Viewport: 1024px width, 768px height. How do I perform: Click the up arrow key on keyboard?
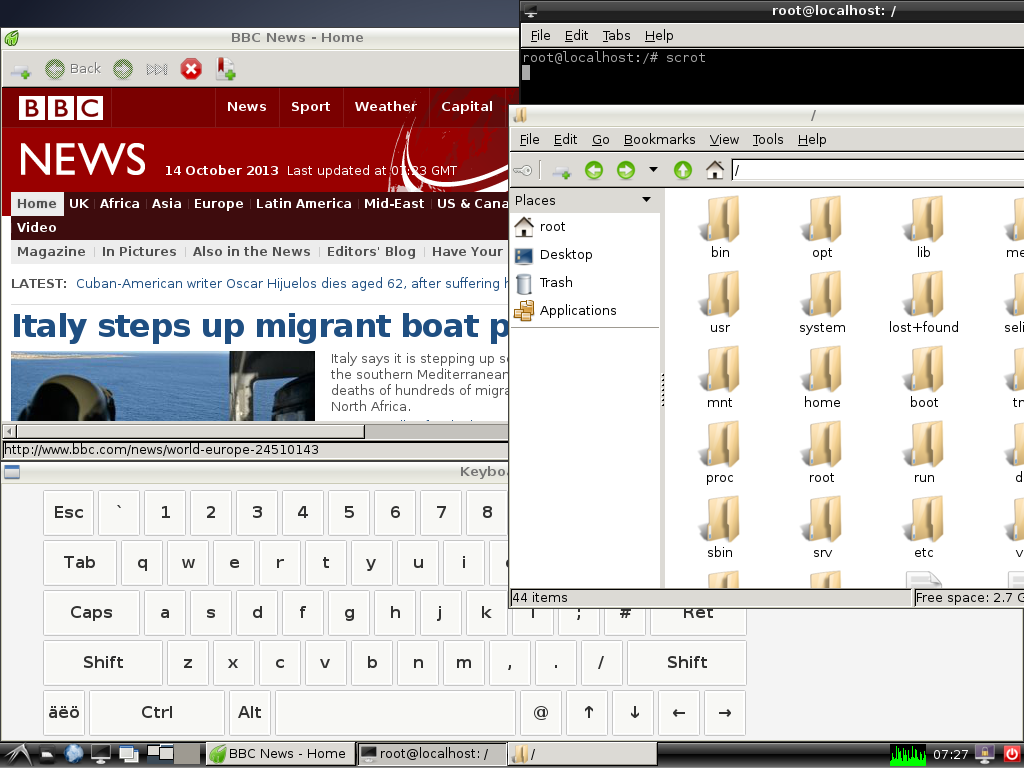click(588, 712)
